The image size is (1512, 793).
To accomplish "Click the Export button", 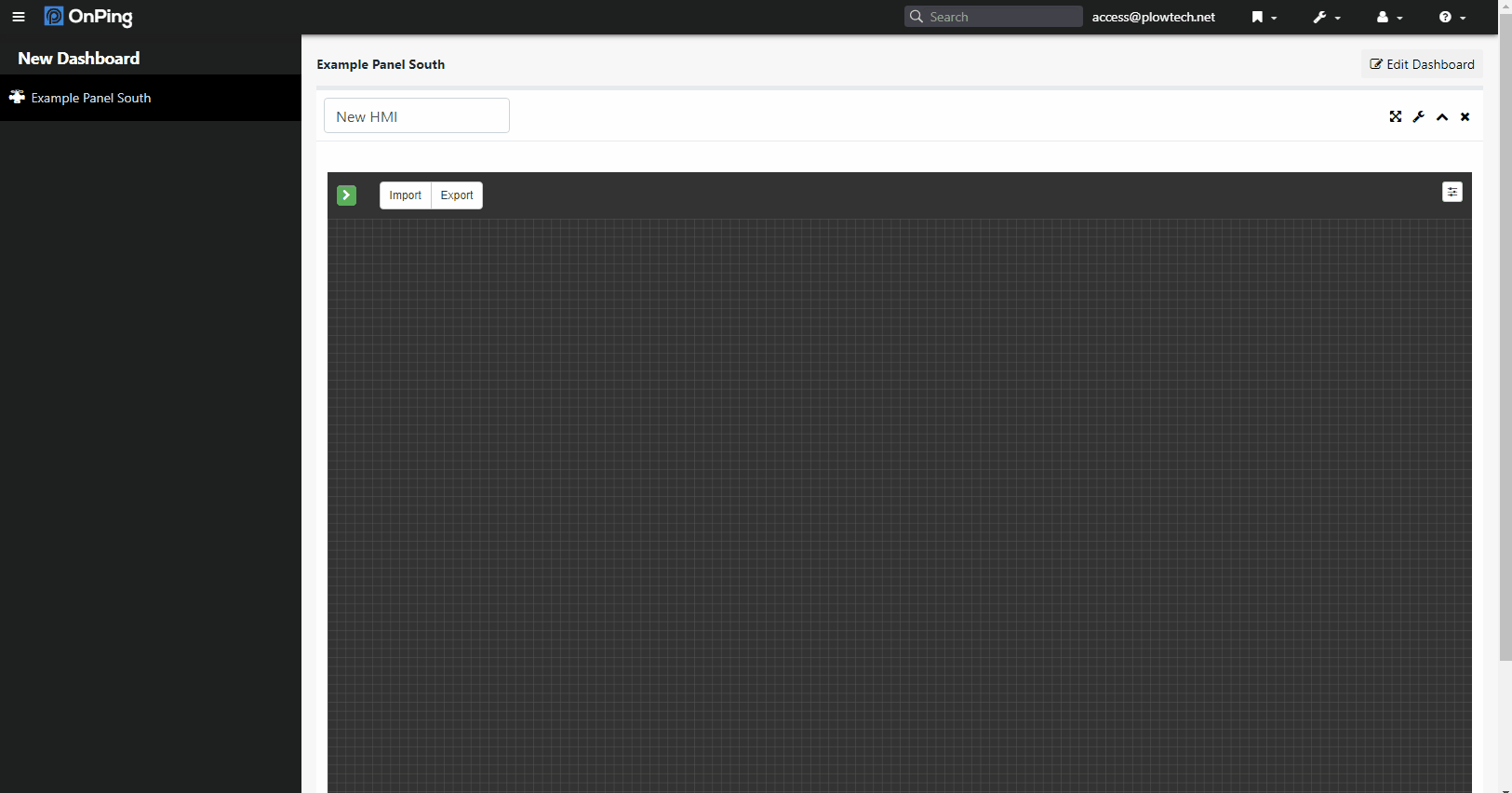I will pyautogui.click(x=457, y=195).
